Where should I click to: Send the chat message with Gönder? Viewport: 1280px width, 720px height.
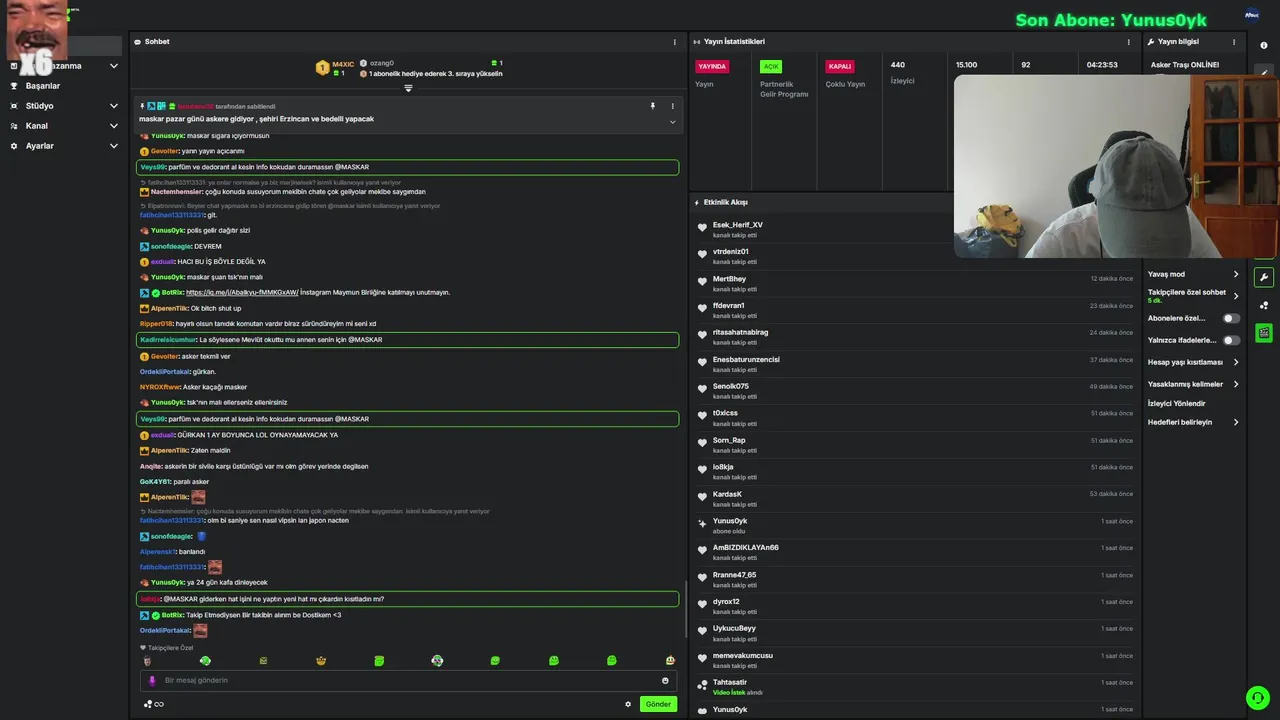point(658,704)
